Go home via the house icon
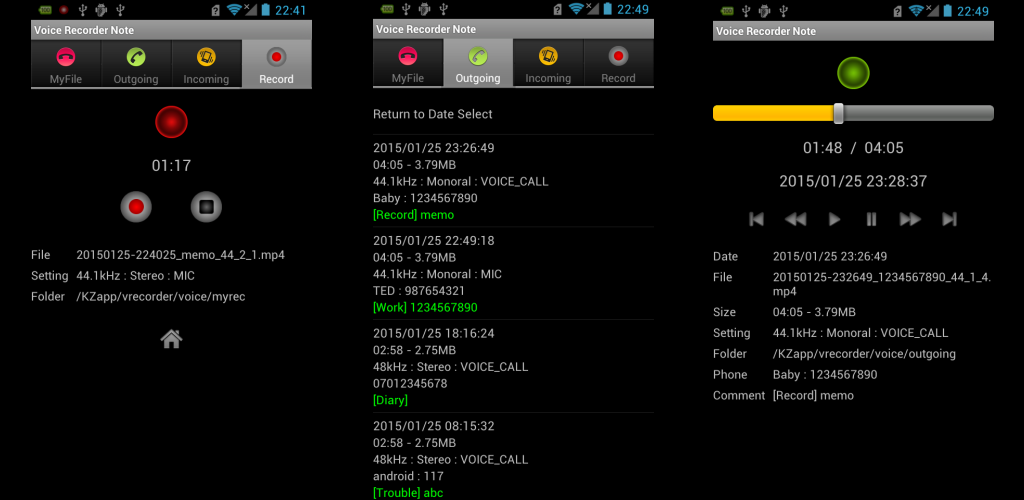Image resolution: width=1024 pixels, height=500 pixels. pos(171,338)
